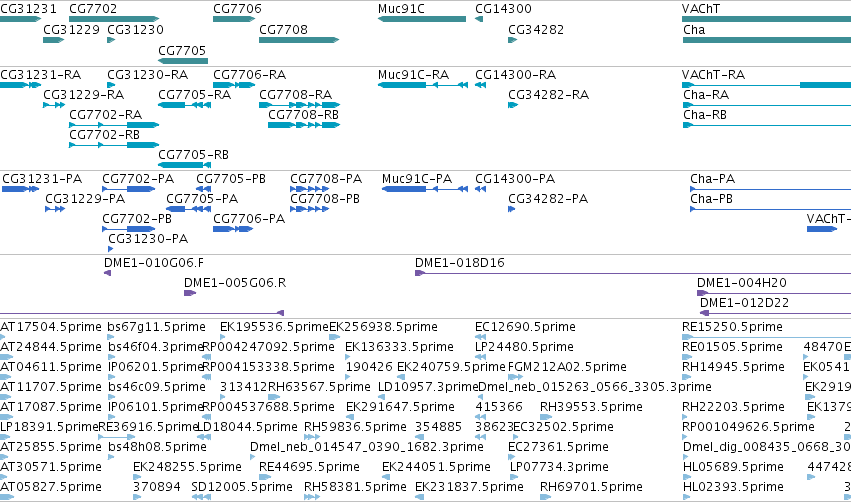Select the CG7702 gene bar in top track
851x502 pixels.
[114, 19]
